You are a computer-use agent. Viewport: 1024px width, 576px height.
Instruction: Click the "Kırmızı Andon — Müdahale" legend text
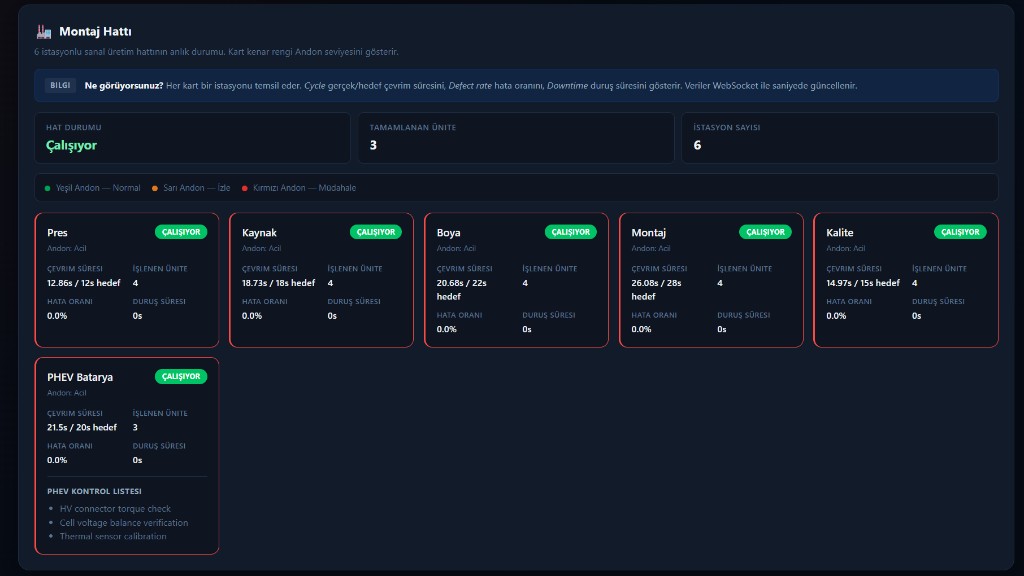coord(304,188)
